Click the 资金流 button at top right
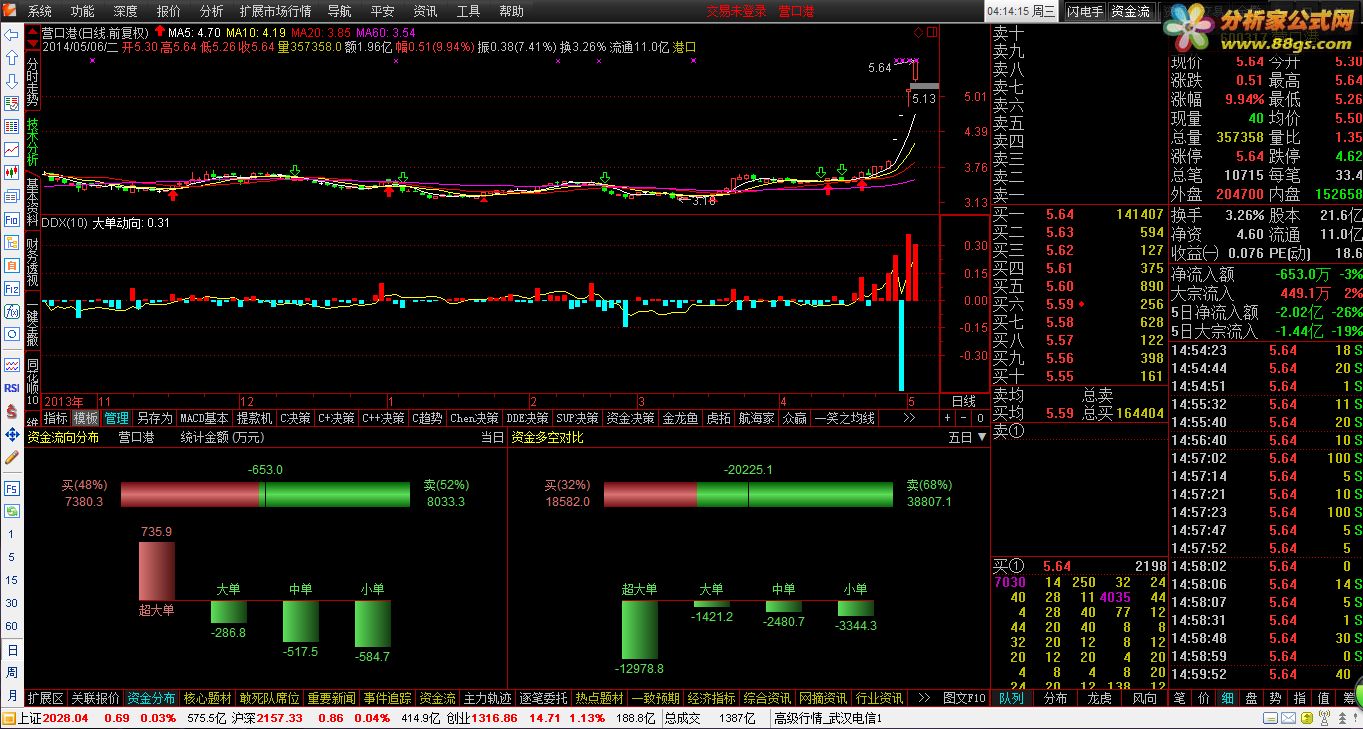The width and height of the screenshot is (1363, 729). [1130, 11]
